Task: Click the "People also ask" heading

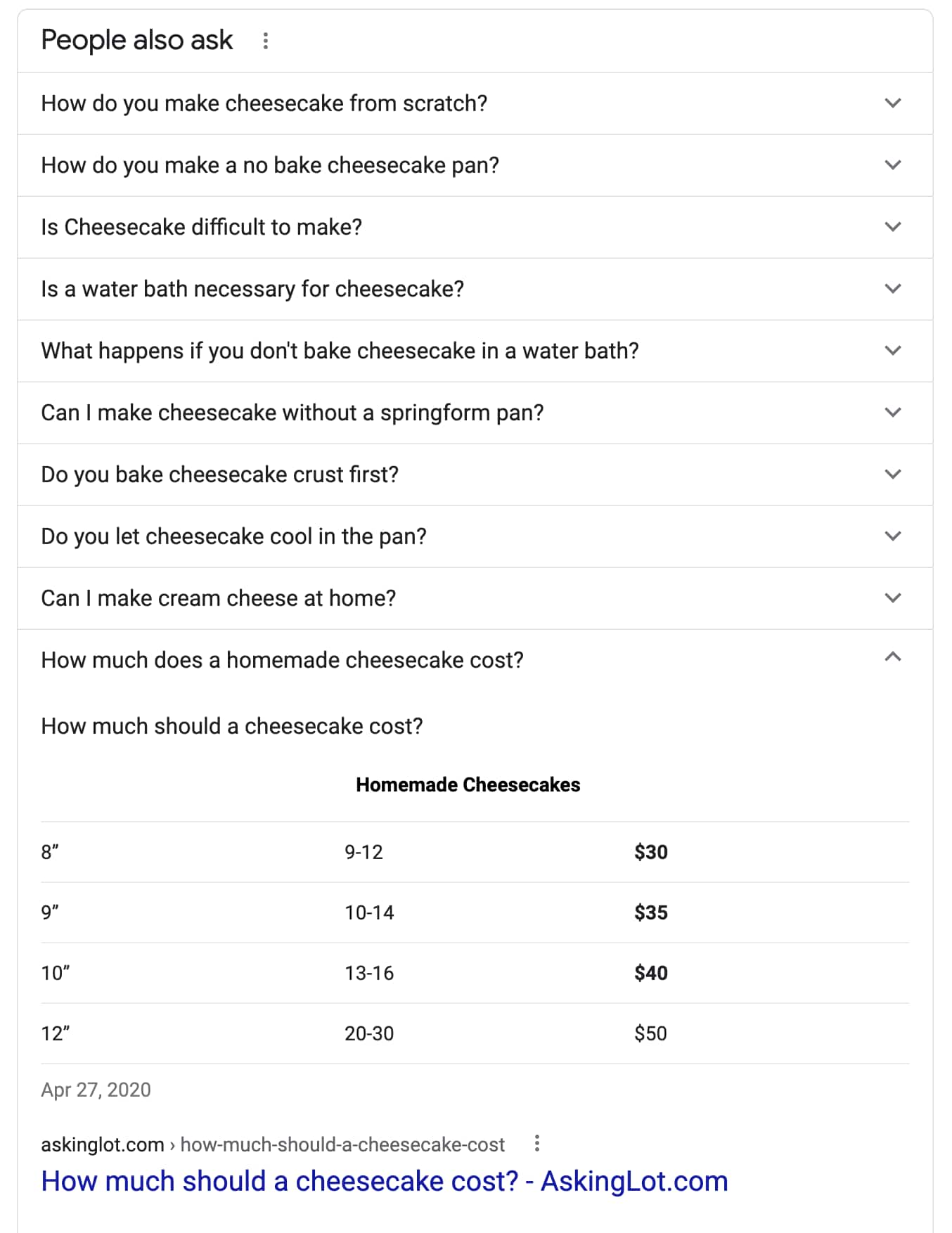Action: [136, 41]
